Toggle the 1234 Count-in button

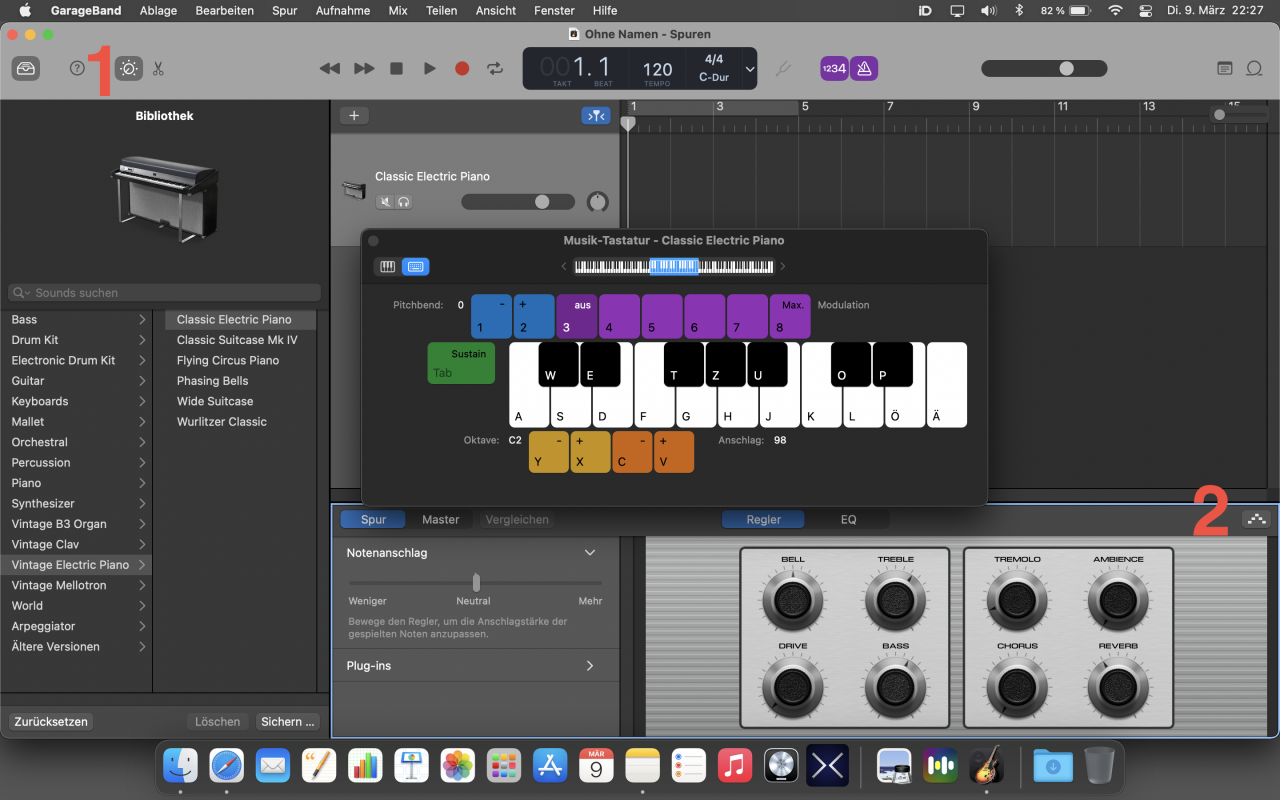coord(834,69)
